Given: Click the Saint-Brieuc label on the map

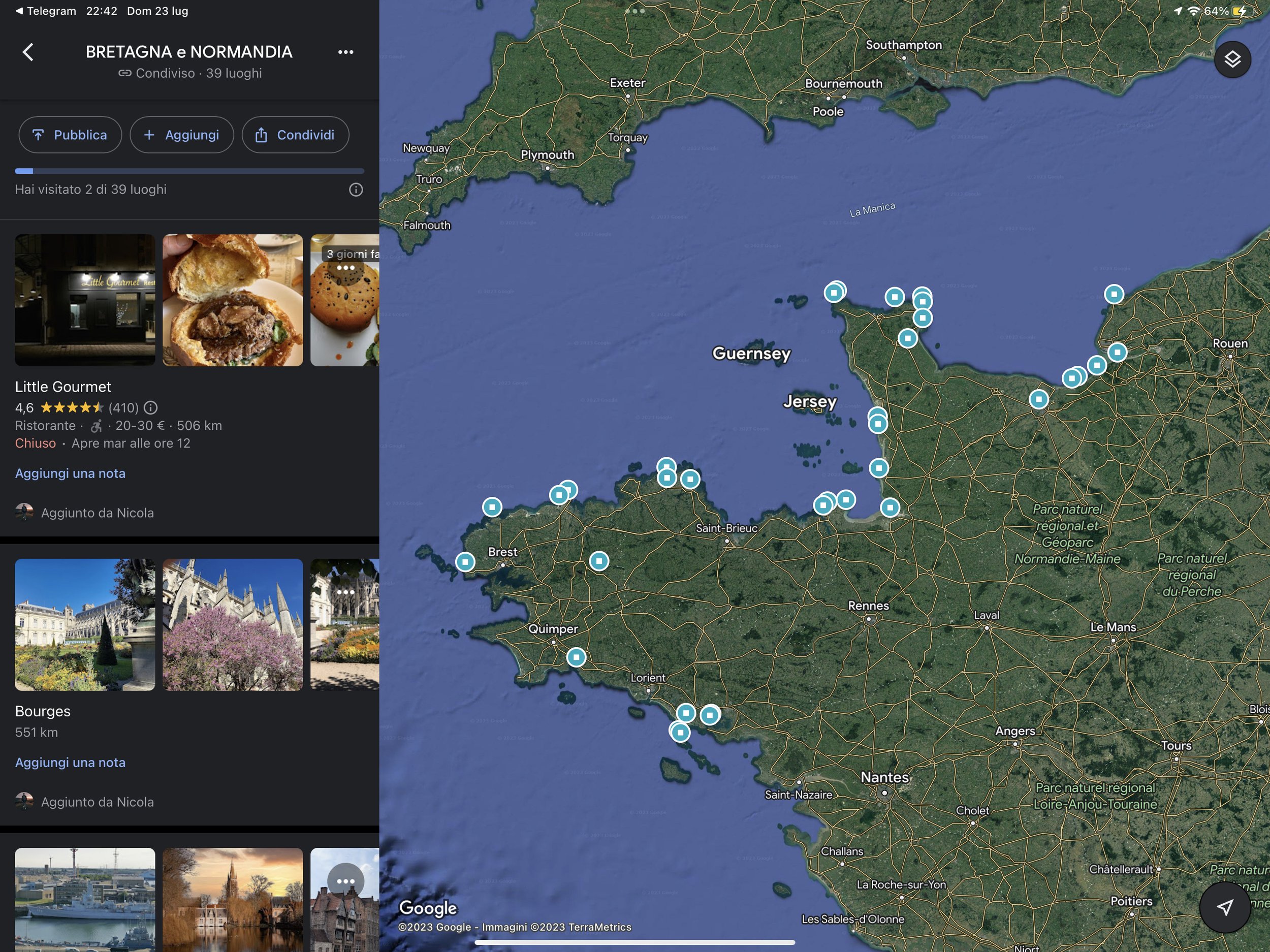Looking at the screenshot, I should pyautogui.click(x=726, y=528).
